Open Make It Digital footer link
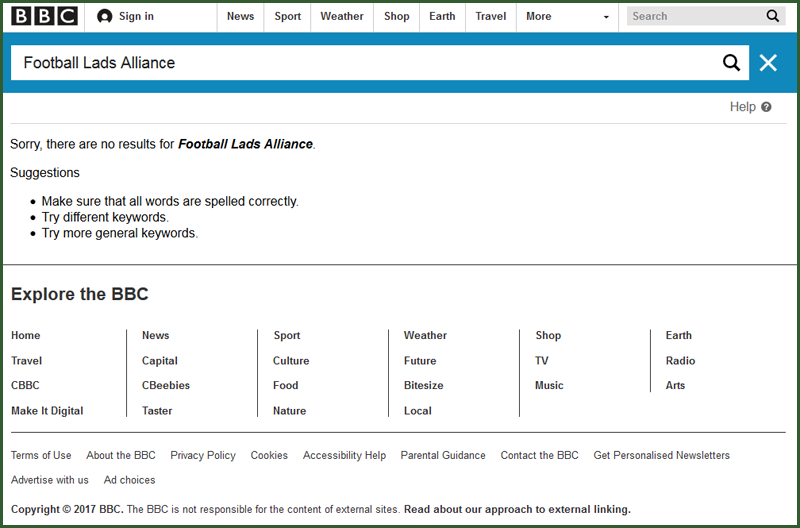Screen dimensions: 800x528 (47, 411)
